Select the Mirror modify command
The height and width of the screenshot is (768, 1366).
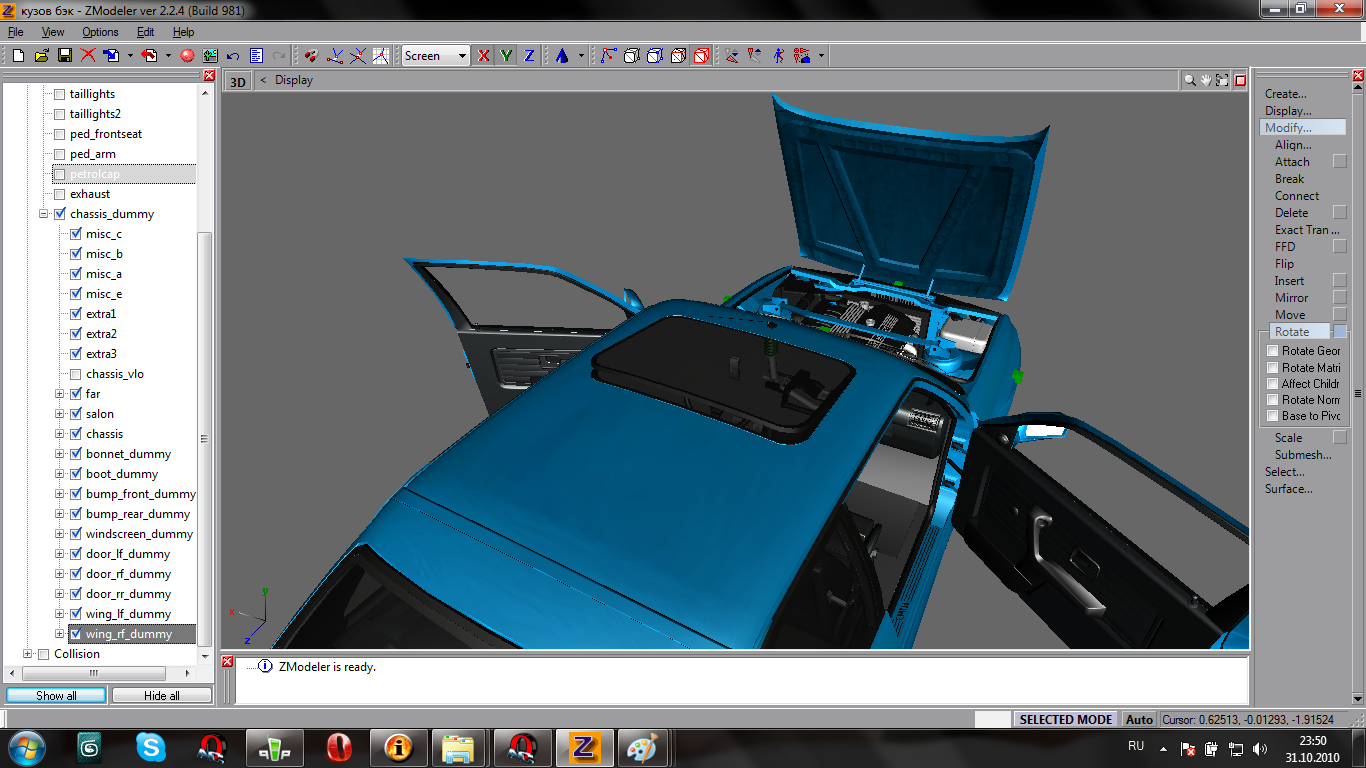click(1291, 298)
